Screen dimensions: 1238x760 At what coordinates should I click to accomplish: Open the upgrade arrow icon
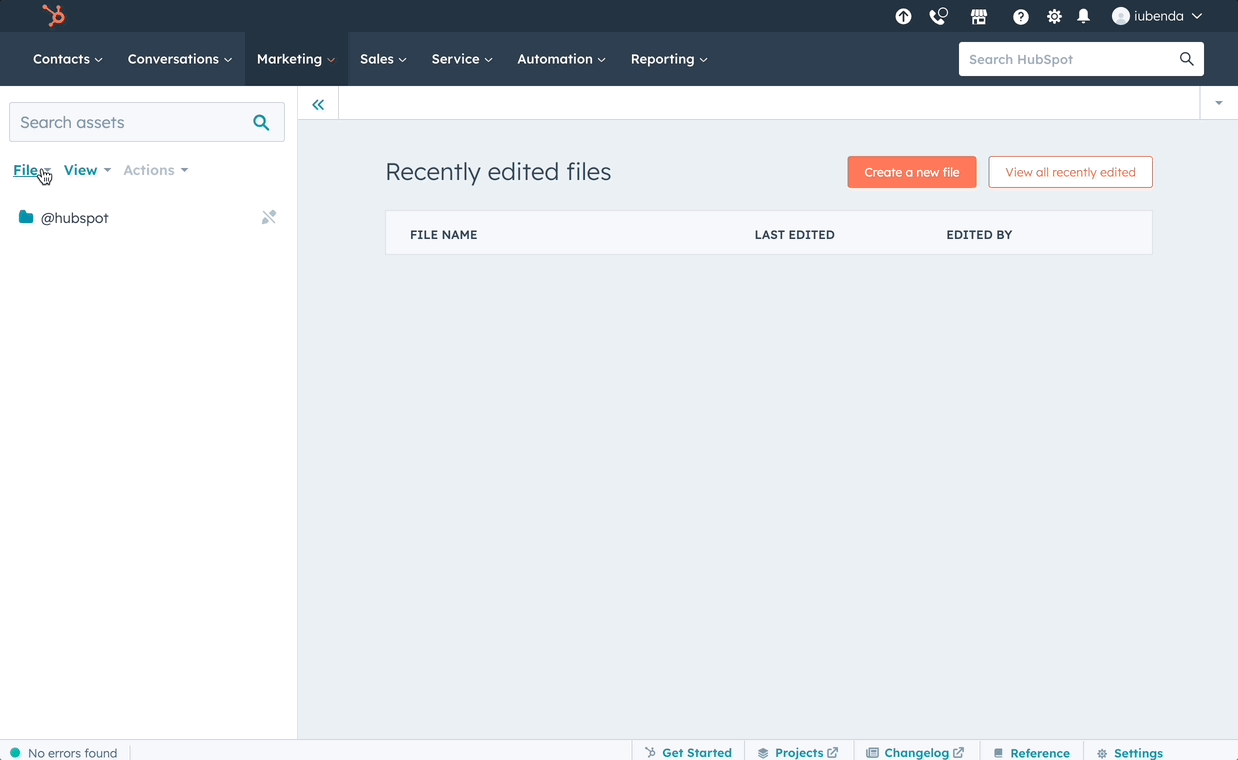(x=903, y=16)
